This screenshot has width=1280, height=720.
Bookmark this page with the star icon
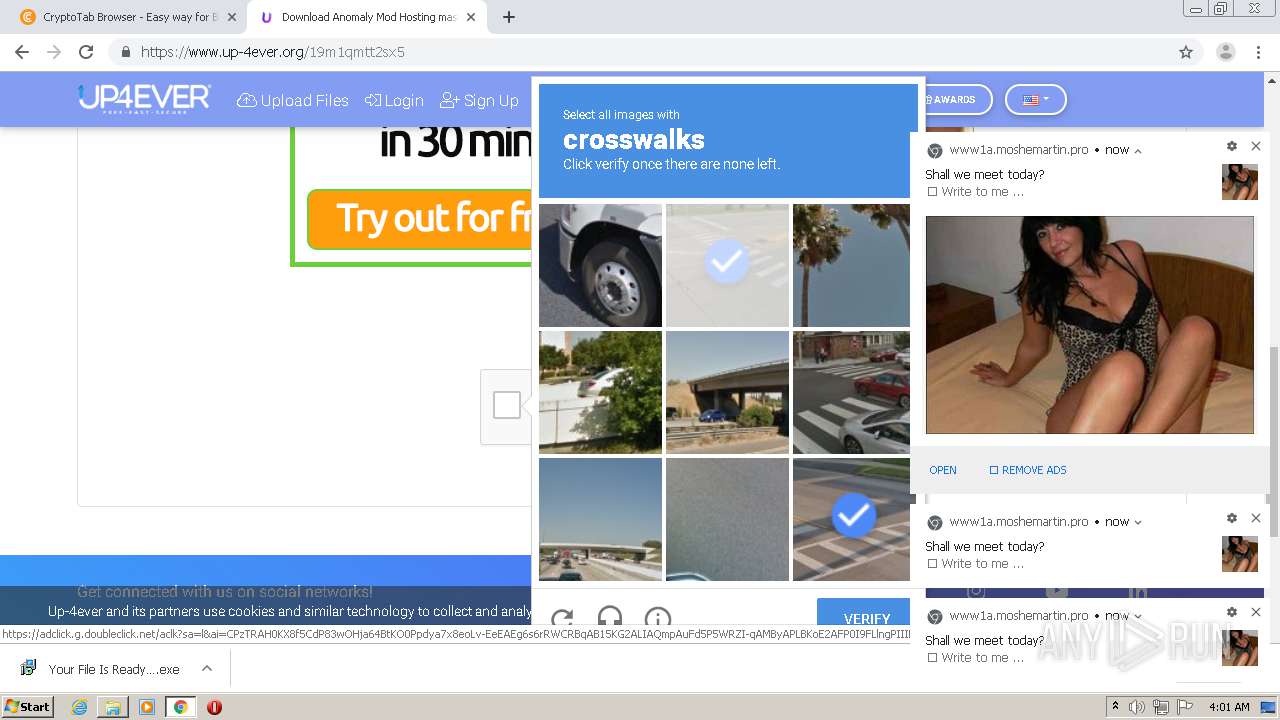pyautogui.click(x=1186, y=52)
